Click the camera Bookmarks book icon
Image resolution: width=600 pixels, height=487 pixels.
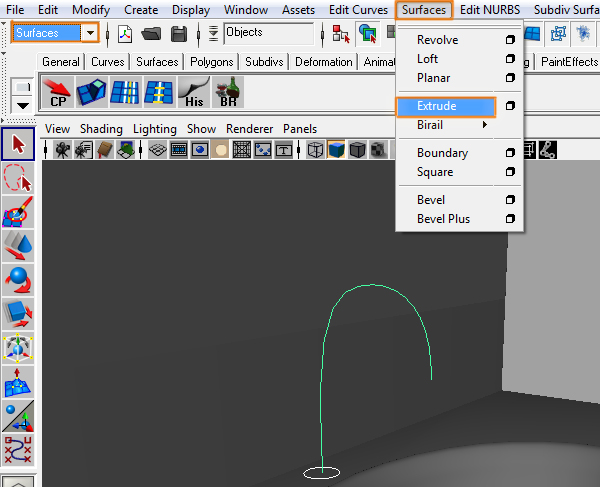(x=104, y=150)
